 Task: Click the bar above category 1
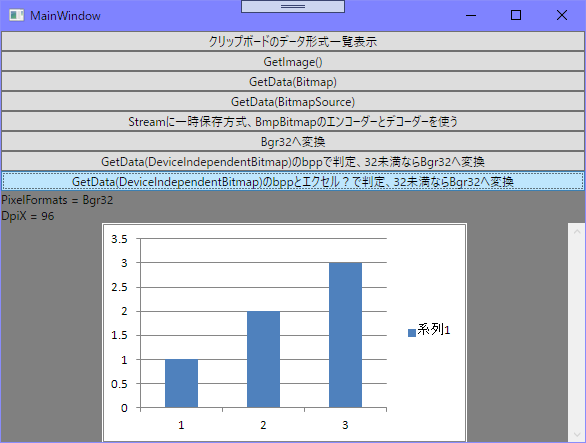(x=182, y=383)
